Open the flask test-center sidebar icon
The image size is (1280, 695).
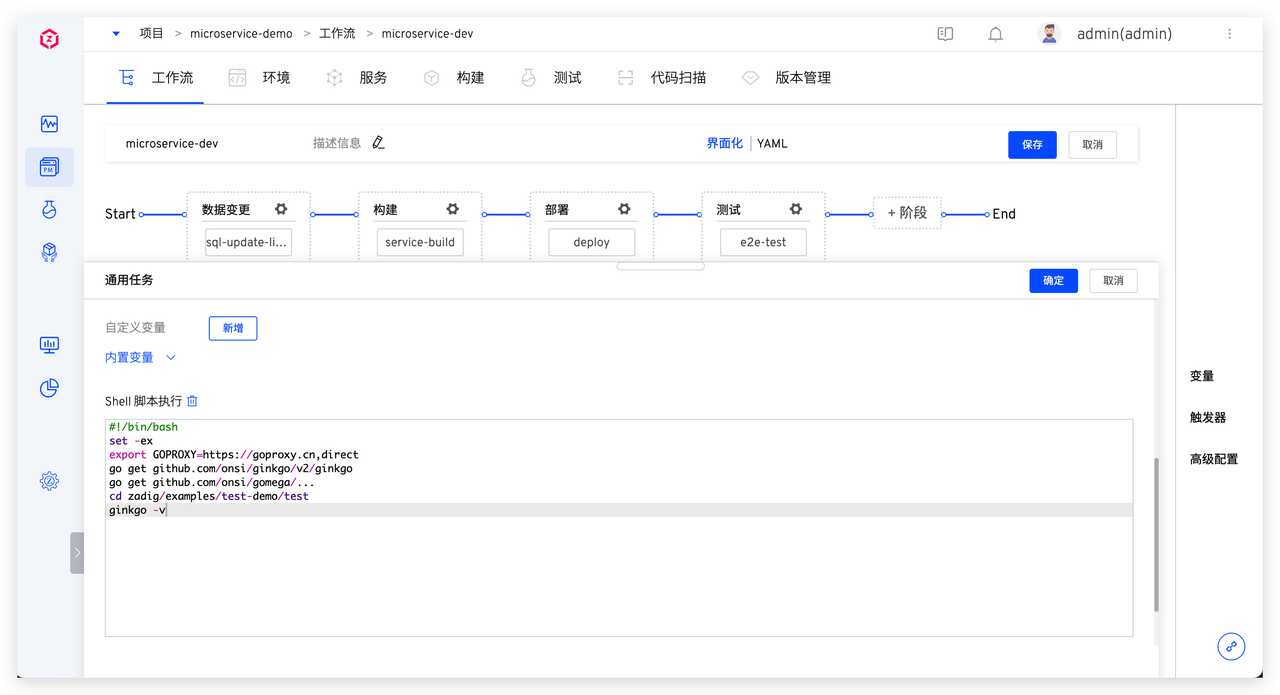pyautogui.click(x=49, y=209)
